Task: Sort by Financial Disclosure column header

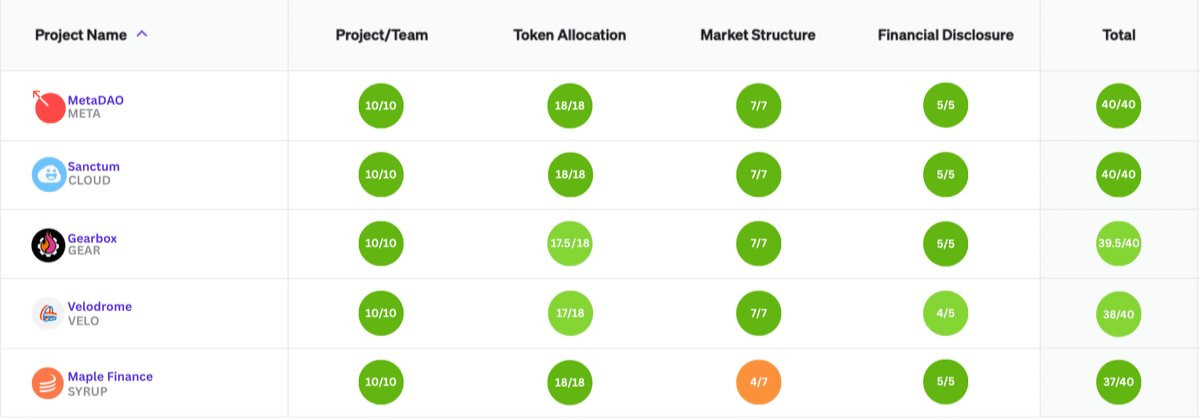Action: 946,35
